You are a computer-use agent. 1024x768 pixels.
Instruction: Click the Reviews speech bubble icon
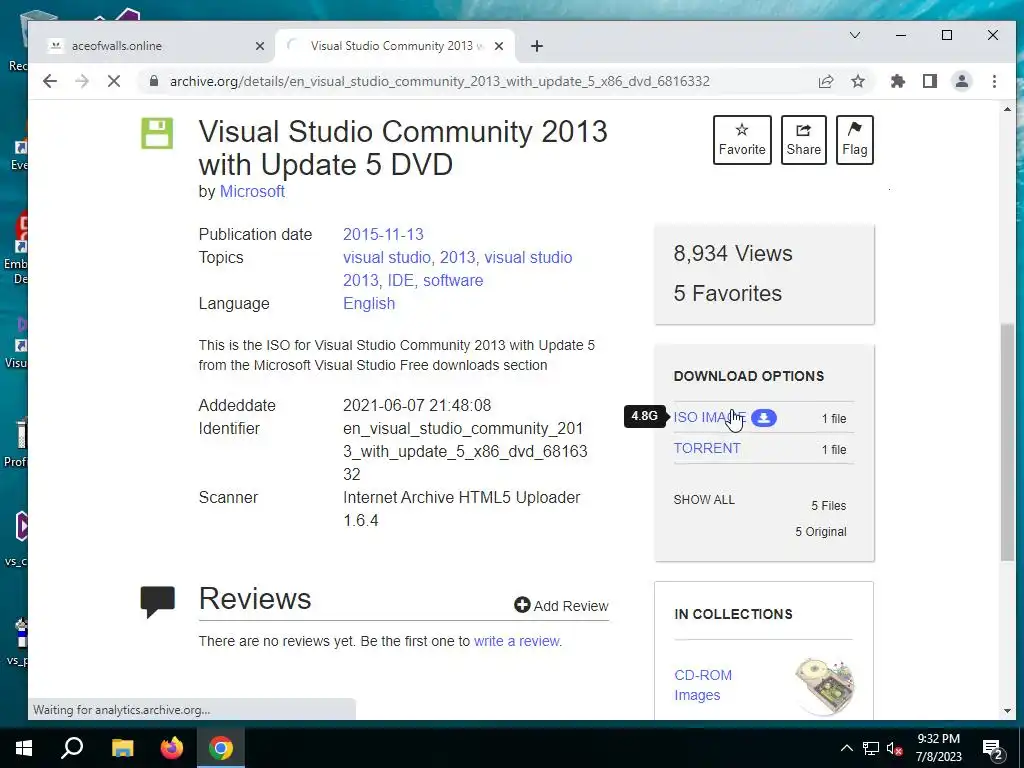(x=157, y=601)
